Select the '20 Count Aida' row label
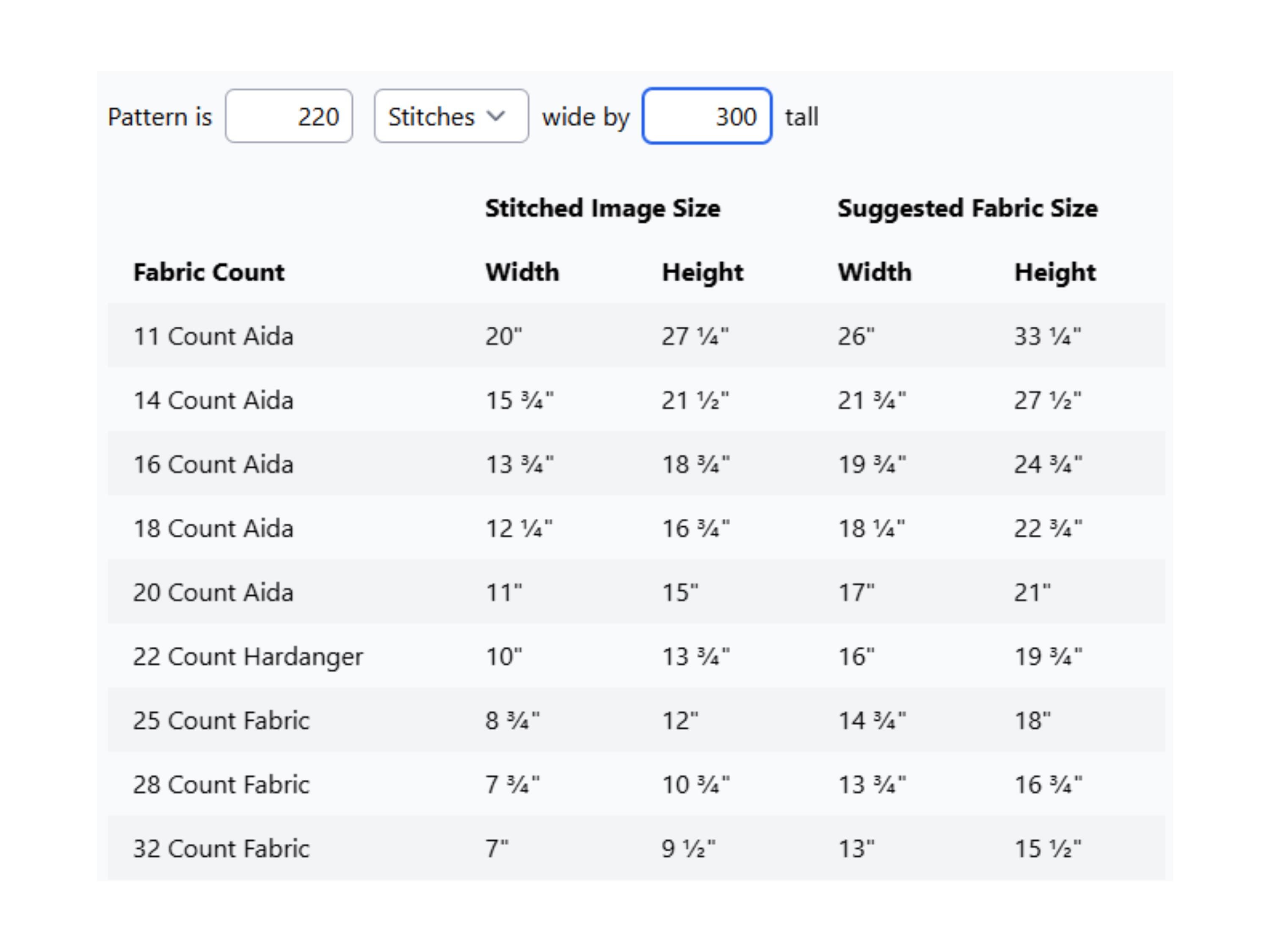Image resolution: width=1270 pixels, height=952 pixels. click(x=213, y=592)
